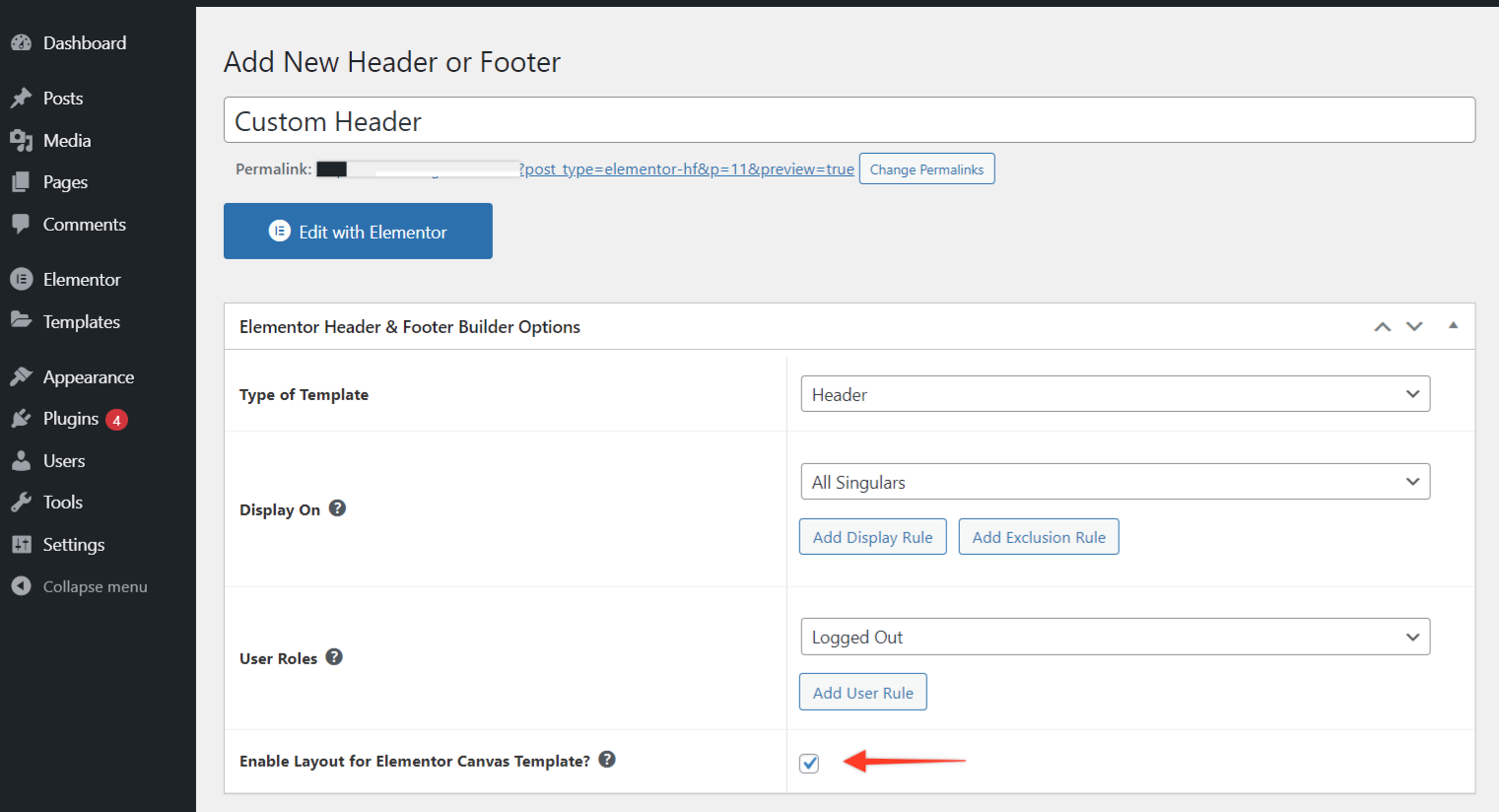Move the options panel down
This screenshot has width=1499, height=812.
click(x=1414, y=327)
